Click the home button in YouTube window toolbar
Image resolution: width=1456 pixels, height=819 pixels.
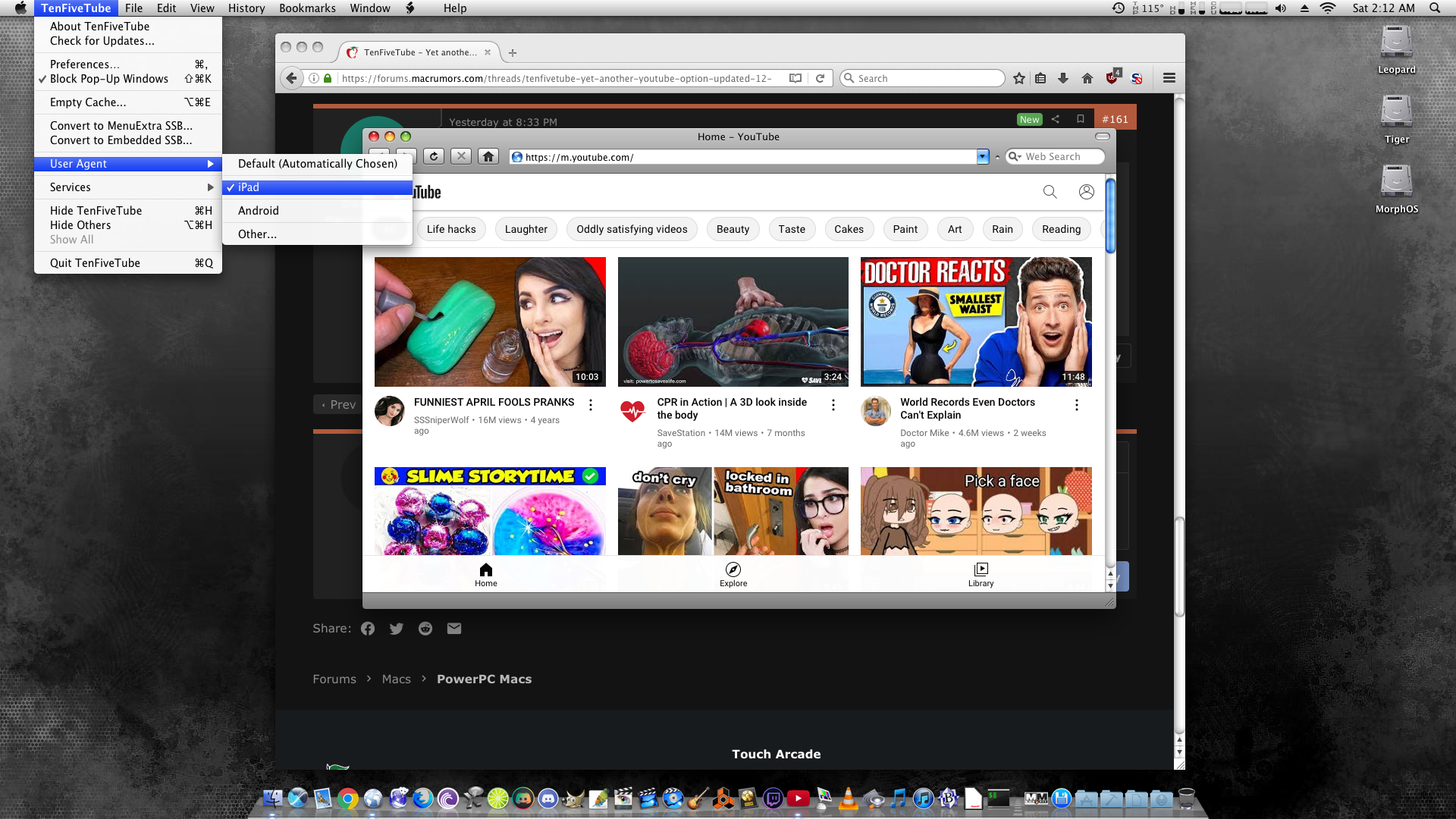[x=488, y=157]
